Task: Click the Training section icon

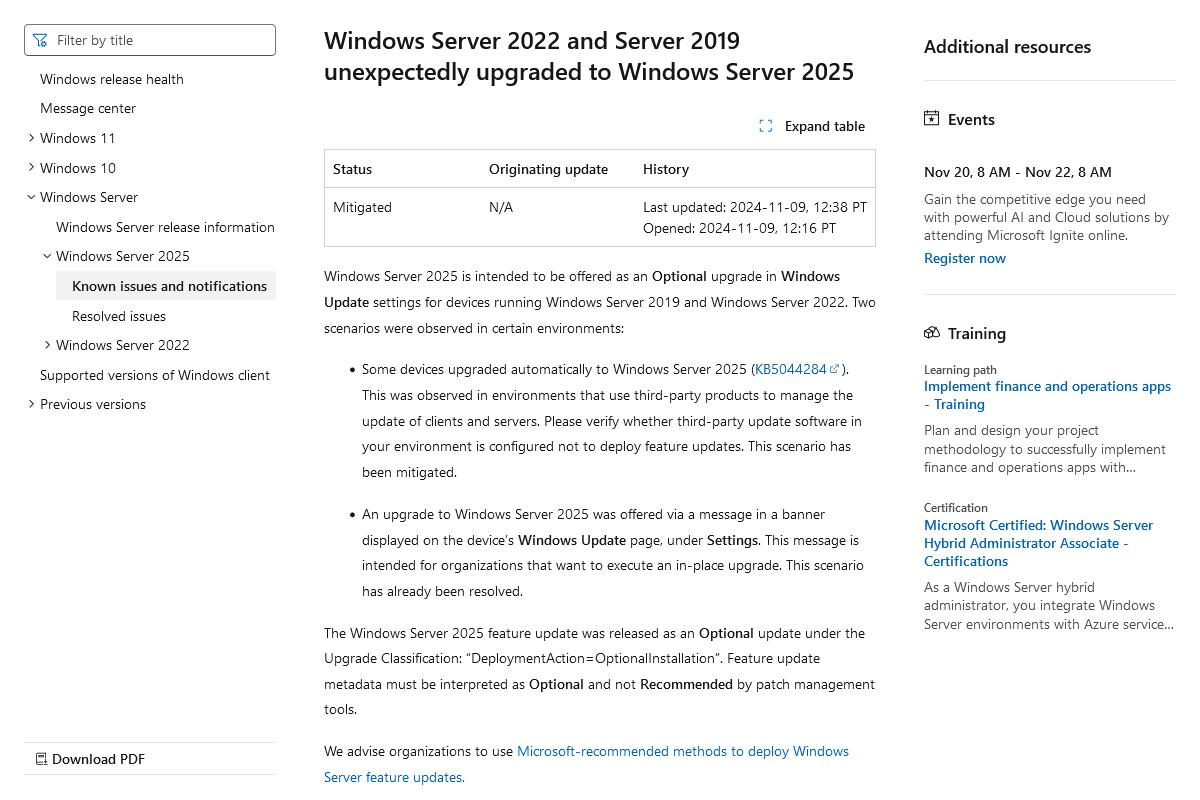Action: pos(932,332)
